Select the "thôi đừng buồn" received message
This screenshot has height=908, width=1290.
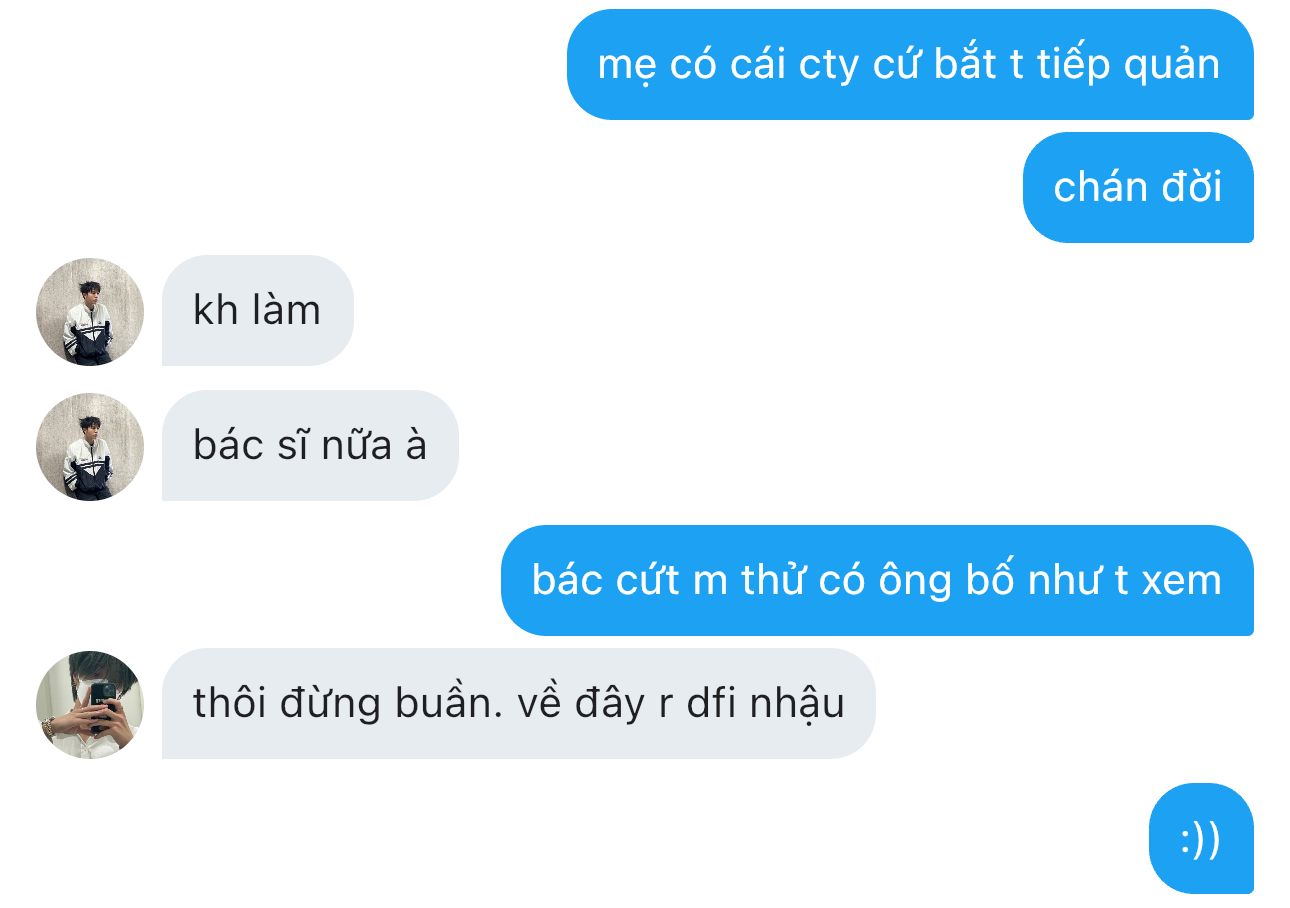coord(519,703)
